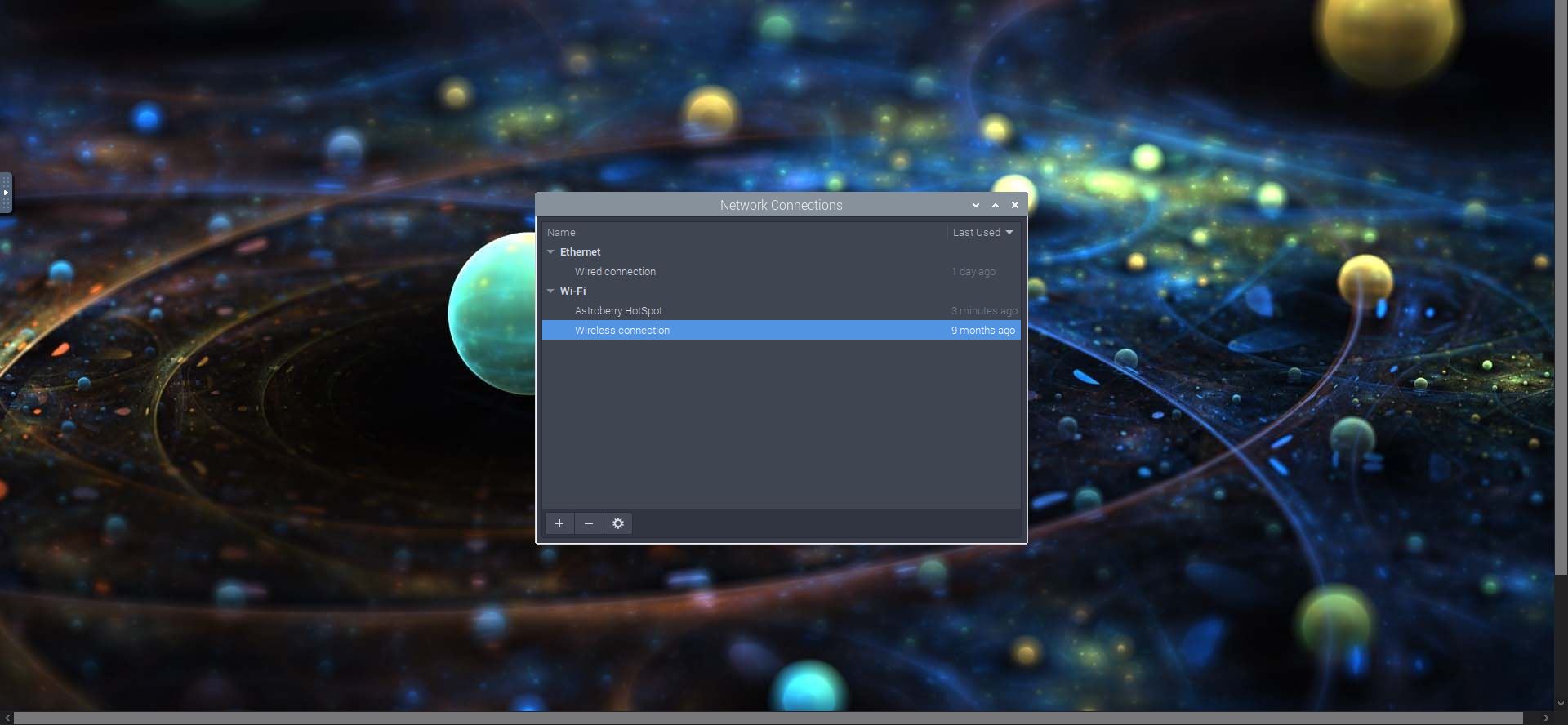Open side panel handle on left screen edge

pos(6,193)
